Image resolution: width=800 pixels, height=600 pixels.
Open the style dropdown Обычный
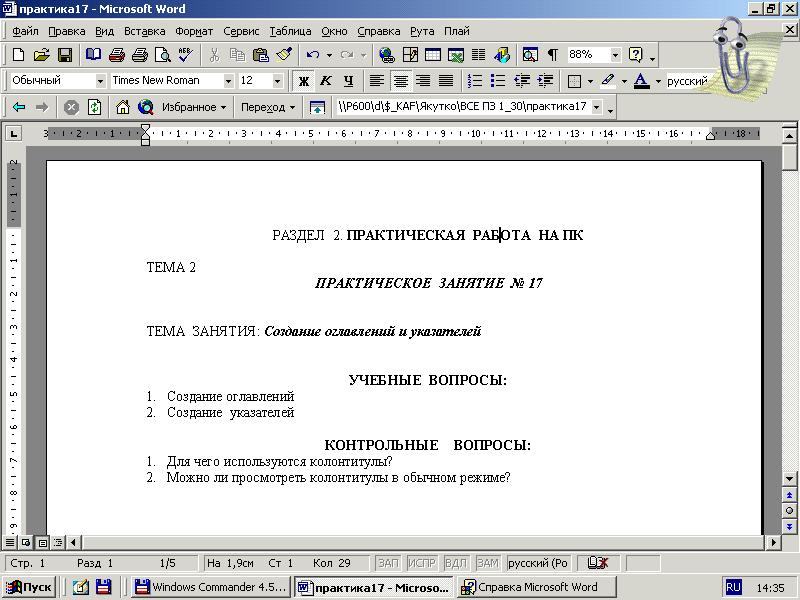pyautogui.click(x=101, y=81)
